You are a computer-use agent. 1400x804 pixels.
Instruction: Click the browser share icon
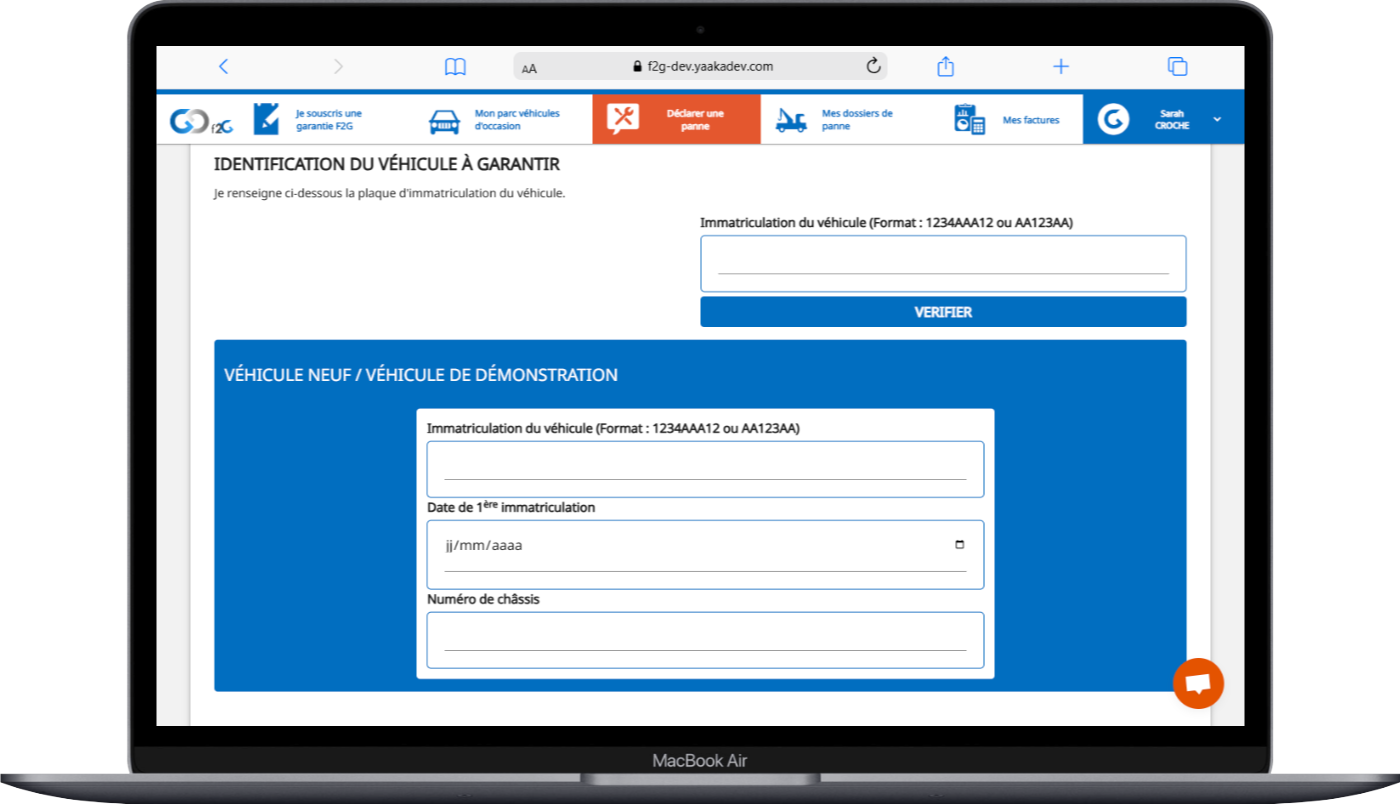tap(945, 67)
